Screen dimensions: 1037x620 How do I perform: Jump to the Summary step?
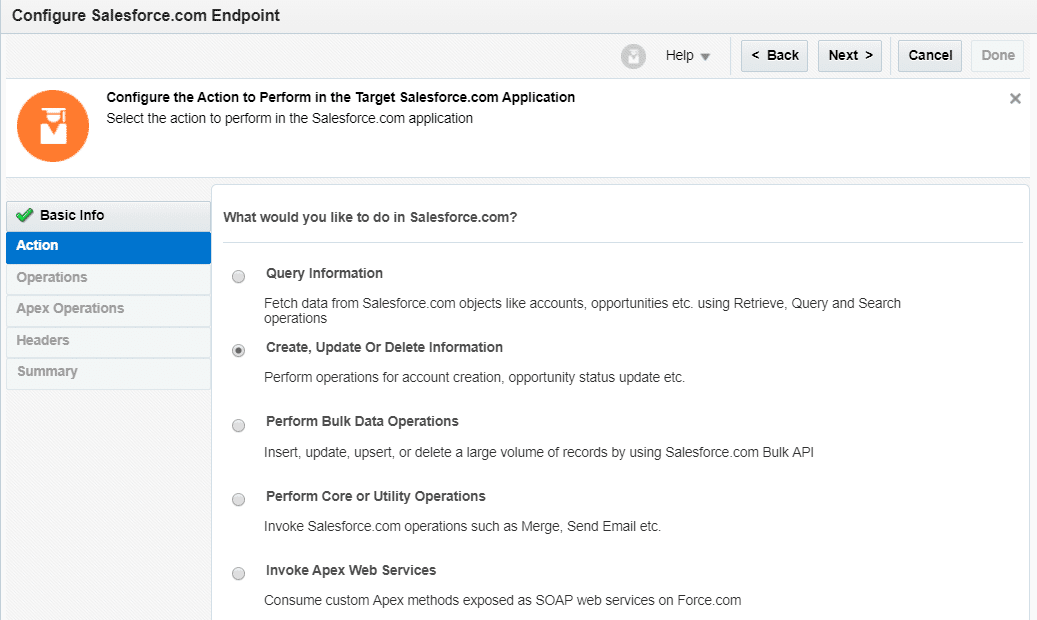coord(108,373)
